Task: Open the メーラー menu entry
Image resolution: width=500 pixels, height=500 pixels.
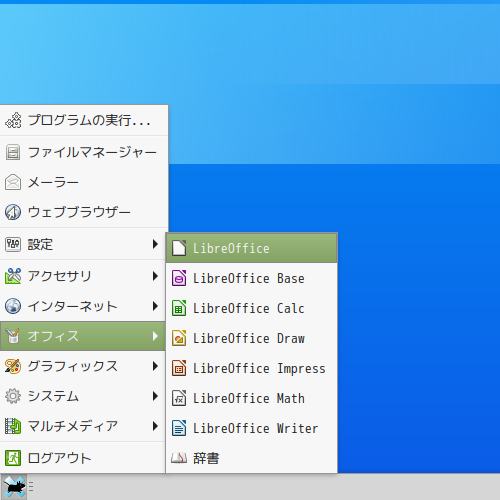Action: [84, 182]
